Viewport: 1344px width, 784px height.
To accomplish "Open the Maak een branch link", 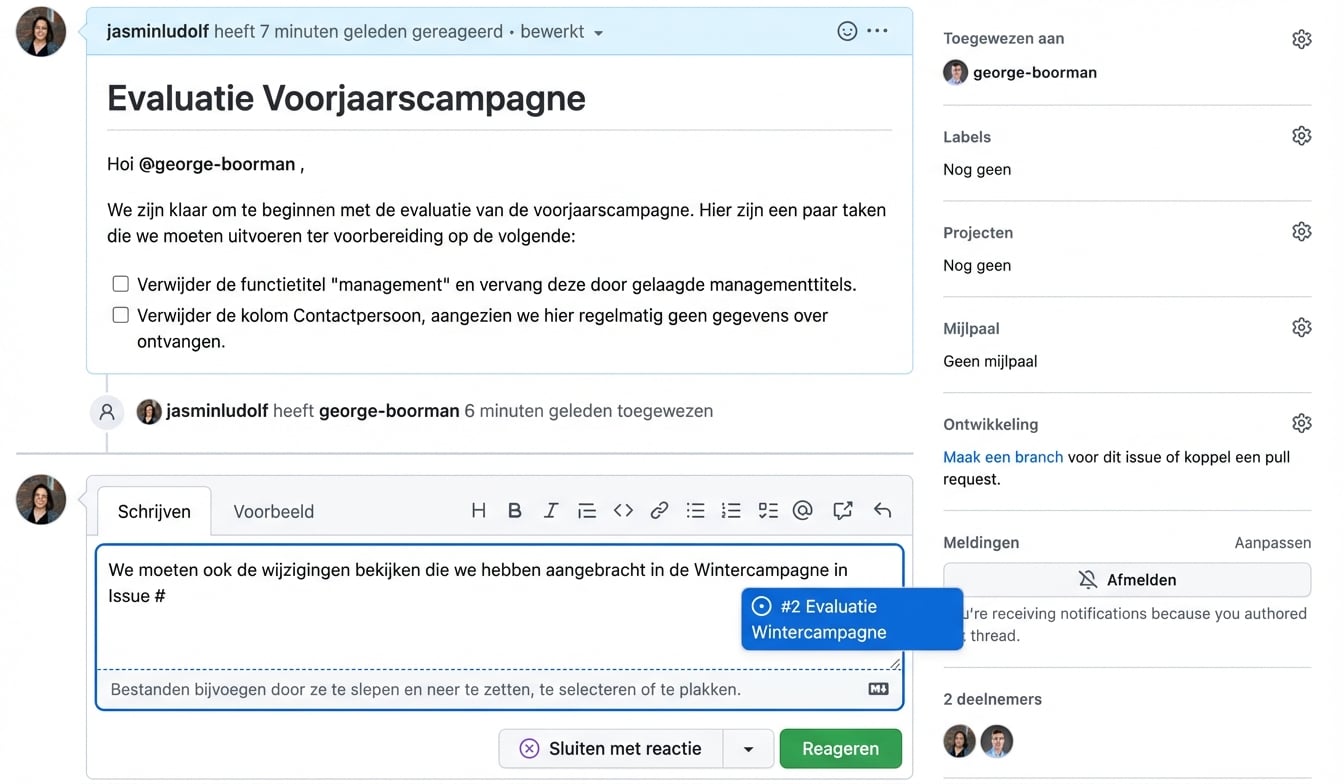I will (x=1002, y=457).
